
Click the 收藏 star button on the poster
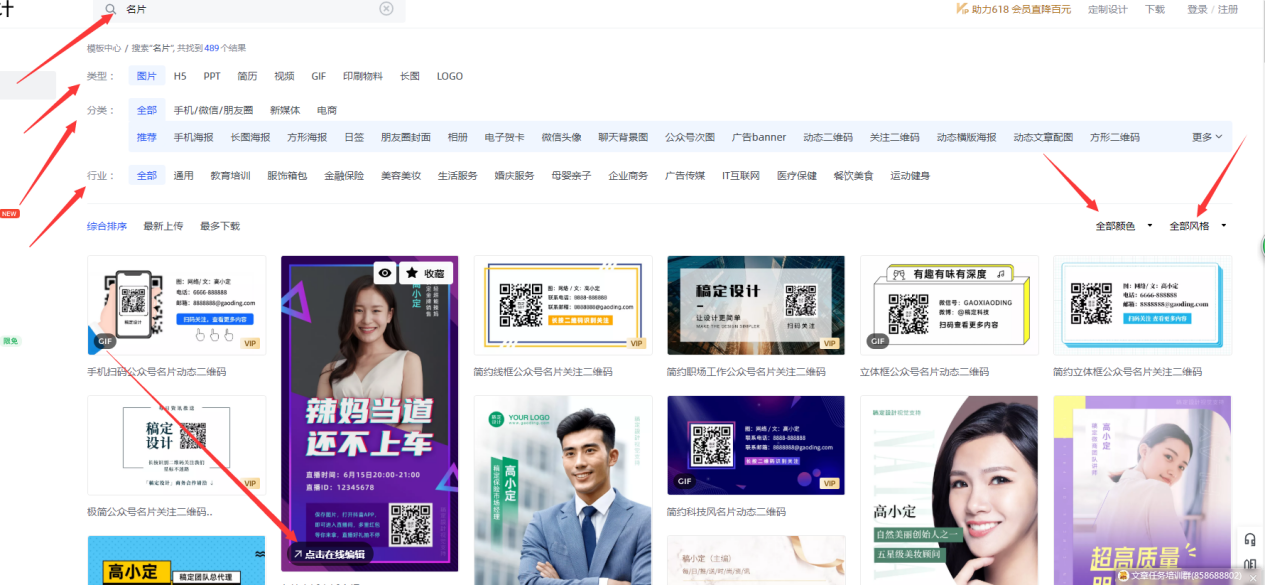click(x=426, y=273)
